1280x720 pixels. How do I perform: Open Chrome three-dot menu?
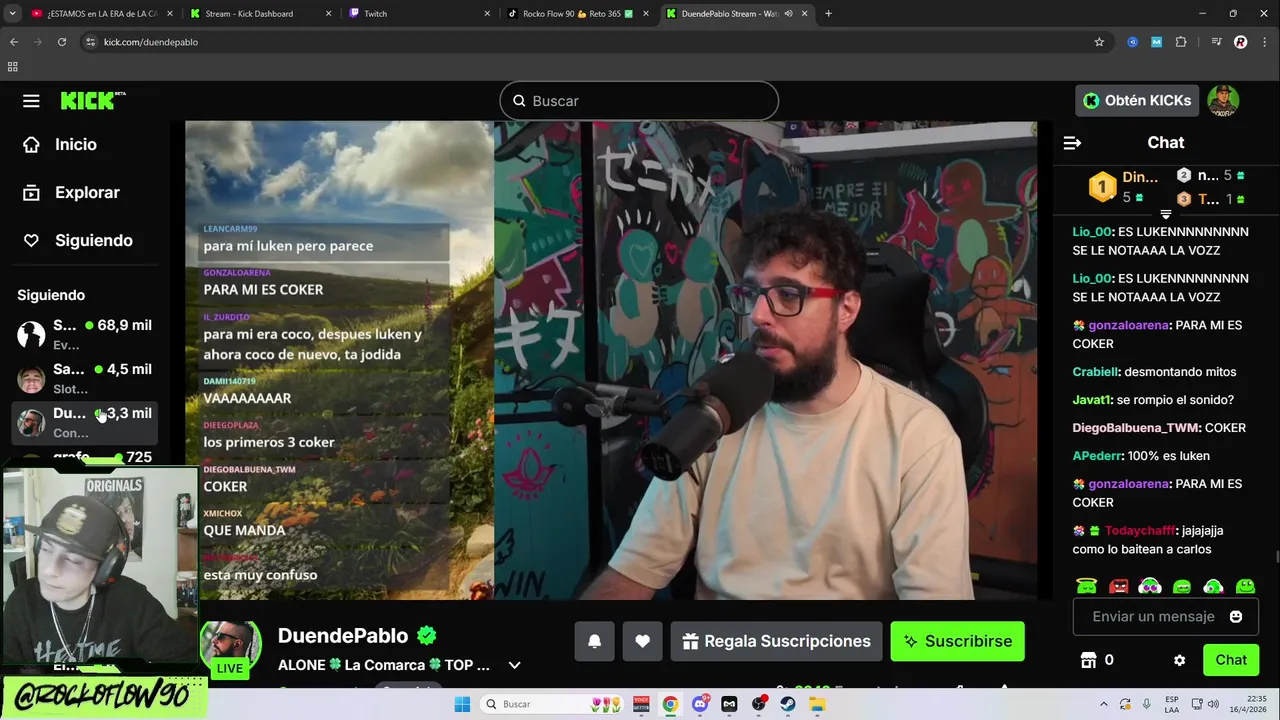click(1265, 42)
